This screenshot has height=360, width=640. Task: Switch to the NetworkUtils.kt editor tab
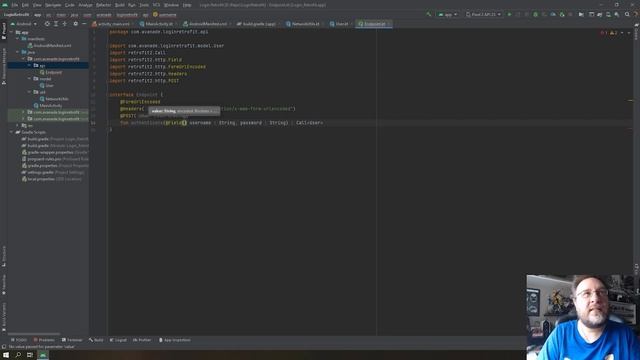coord(305,24)
